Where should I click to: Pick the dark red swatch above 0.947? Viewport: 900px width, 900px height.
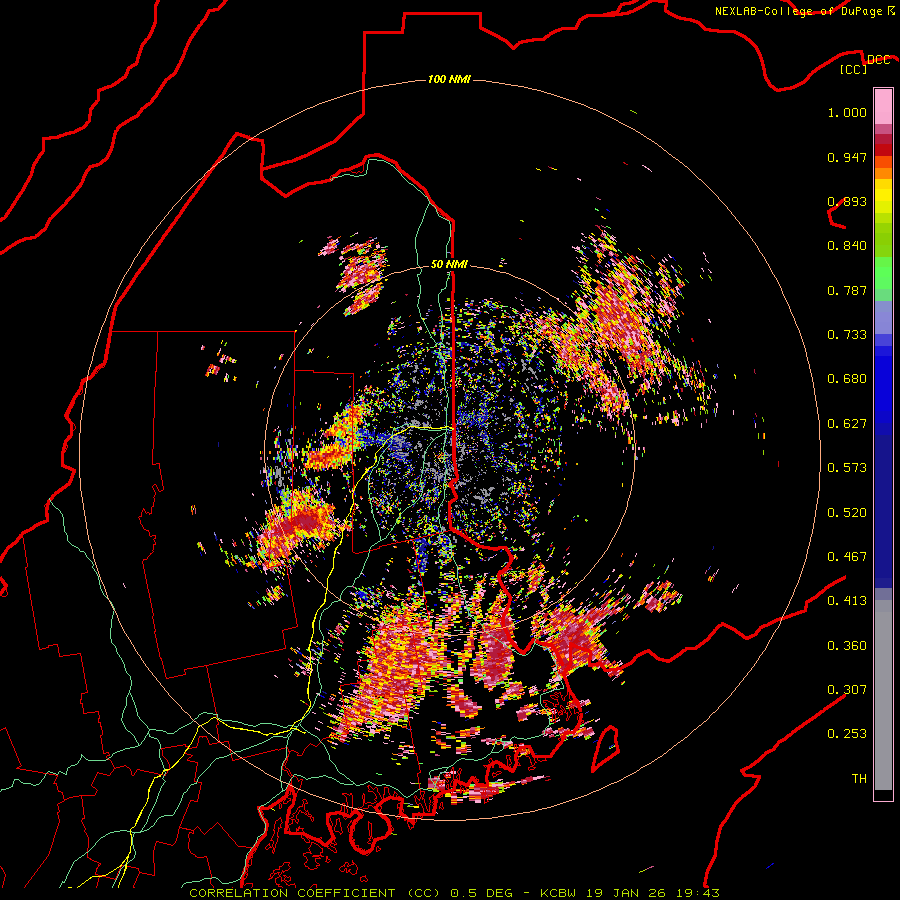tap(883, 150)
